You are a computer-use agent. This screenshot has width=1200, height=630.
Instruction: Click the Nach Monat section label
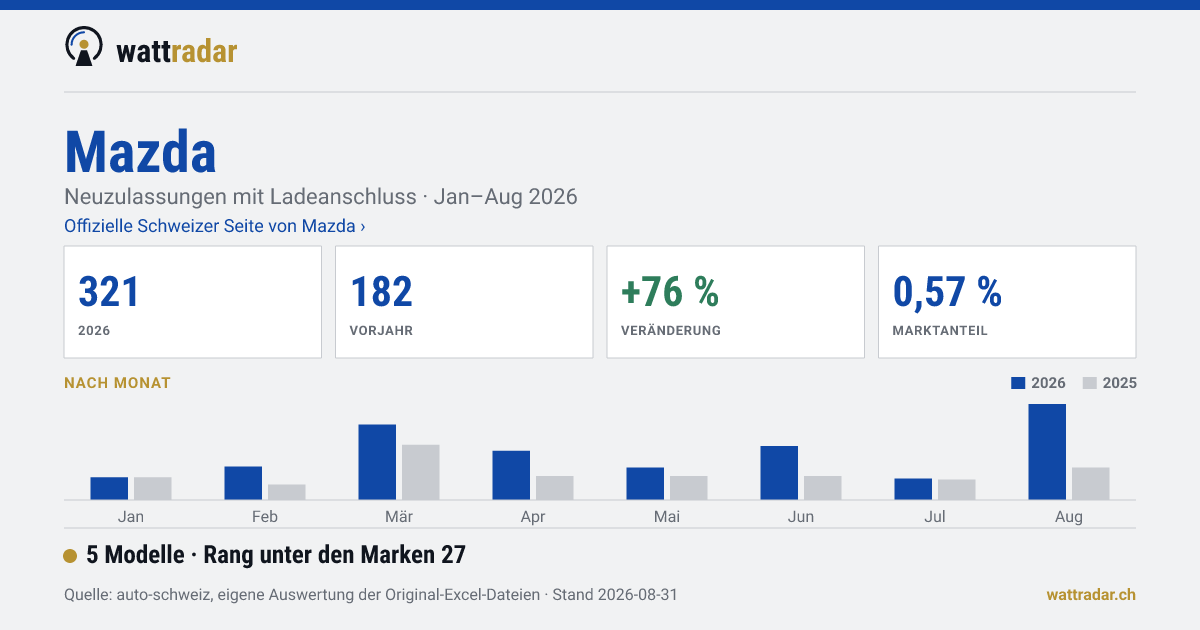pos(117,383)
